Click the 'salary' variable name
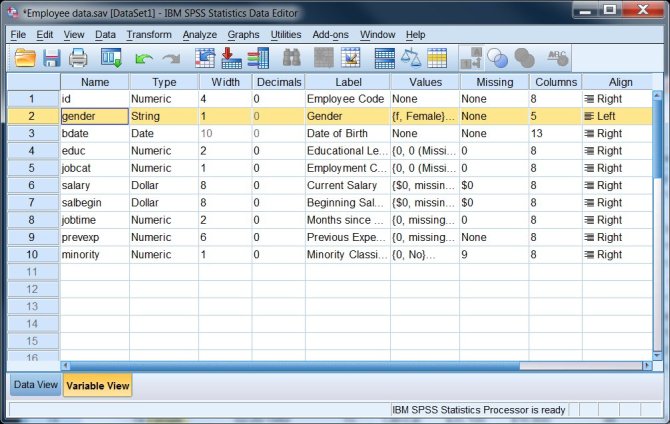 click(x=76, y=186)
